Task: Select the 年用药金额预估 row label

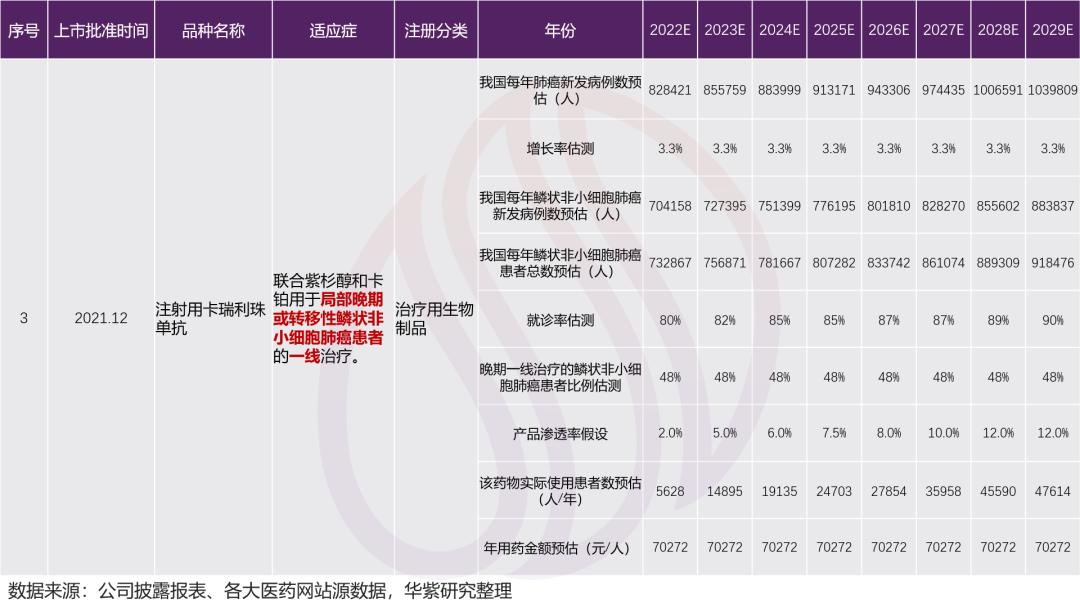Action: coord(560,546)
